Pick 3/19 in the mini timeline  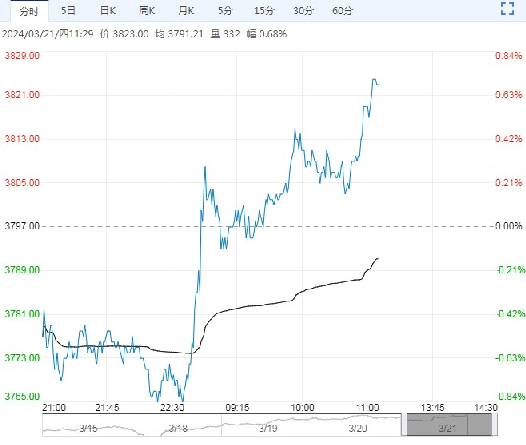268,428
